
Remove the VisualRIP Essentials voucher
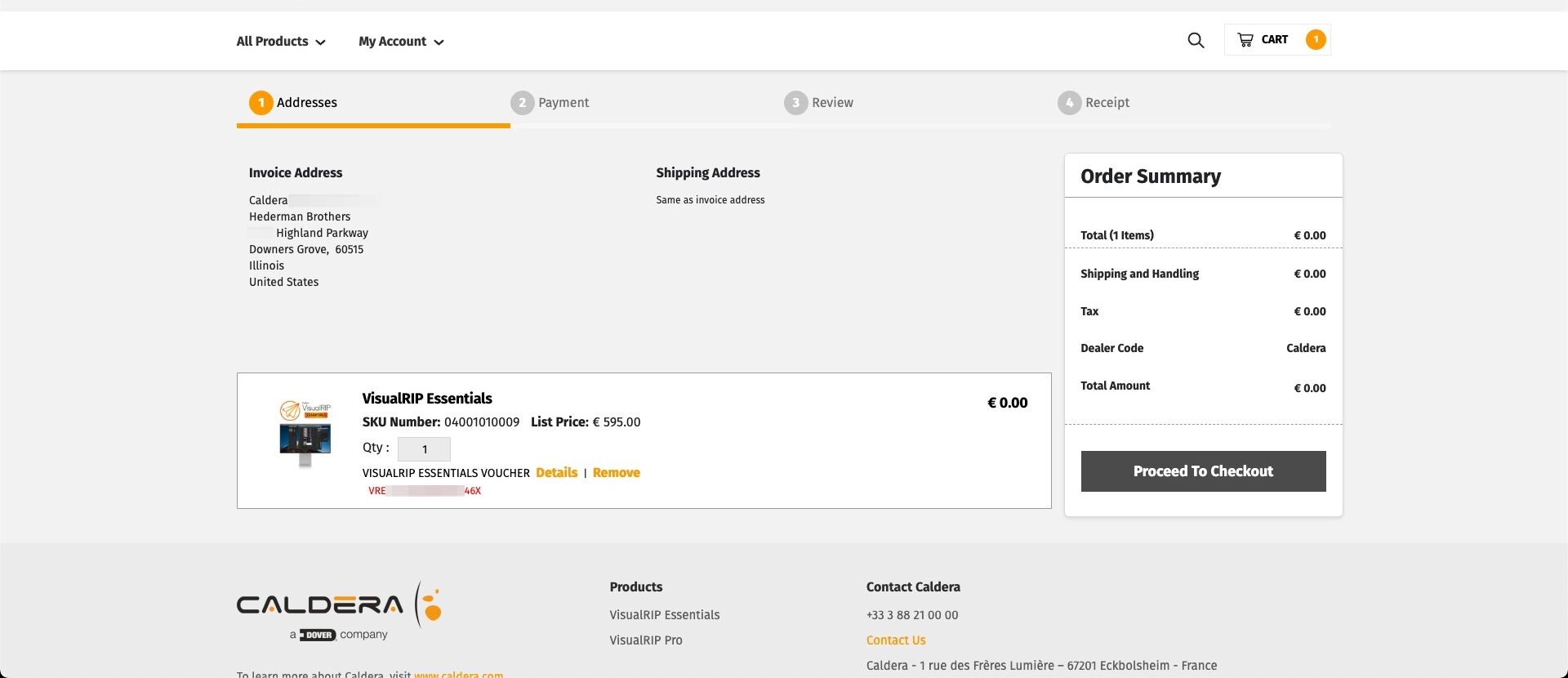click(x=617, y=473)
